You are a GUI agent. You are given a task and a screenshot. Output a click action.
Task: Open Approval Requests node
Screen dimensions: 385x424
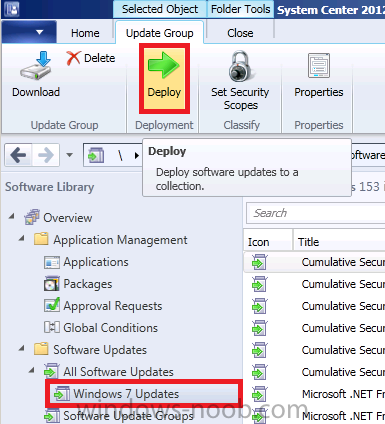(113, 306)
